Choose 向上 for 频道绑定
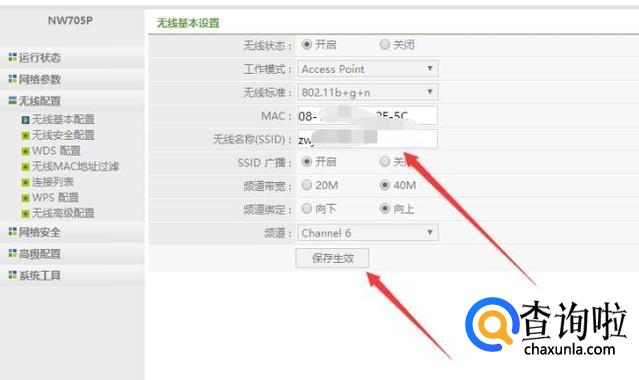 [384, 209]
